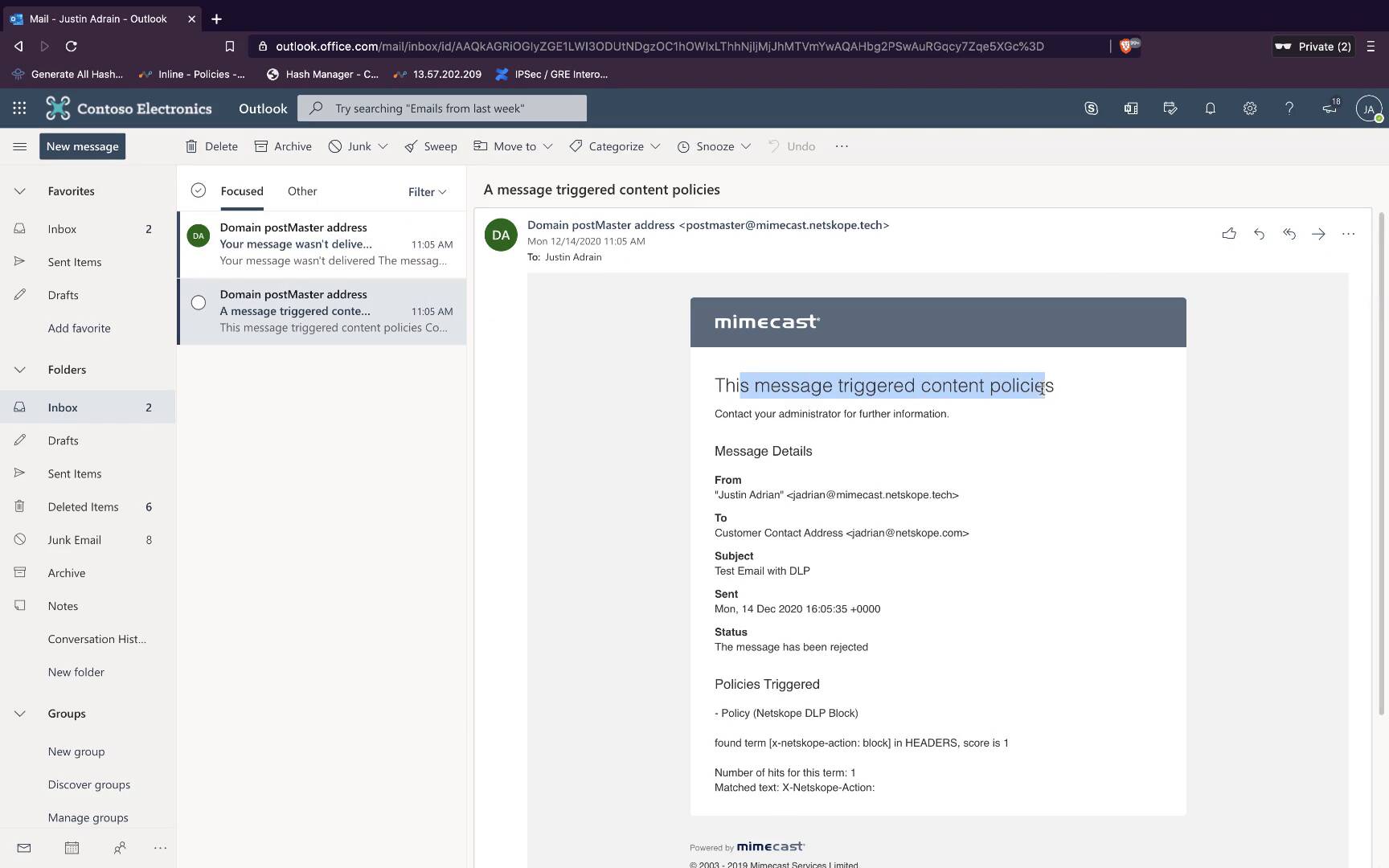Click the search mail box

click(x=442, y=108)
